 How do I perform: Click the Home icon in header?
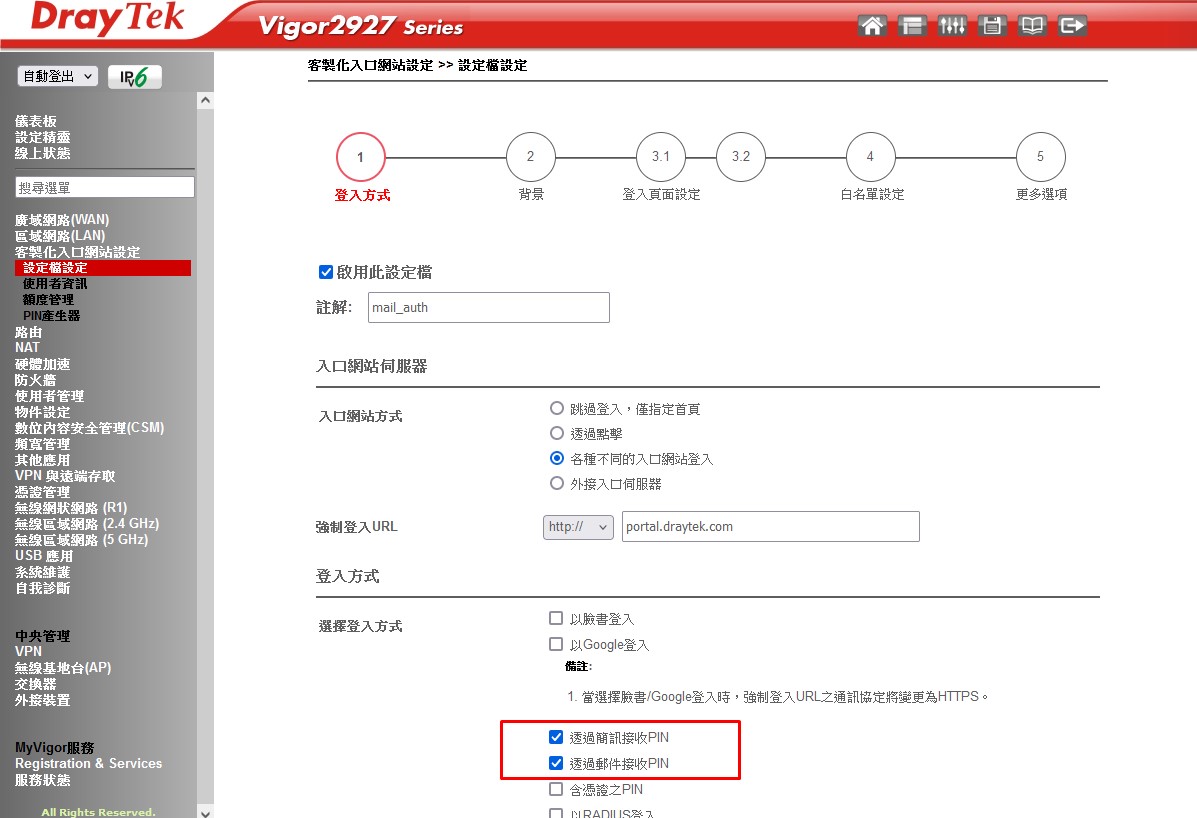tap(872, 26)
